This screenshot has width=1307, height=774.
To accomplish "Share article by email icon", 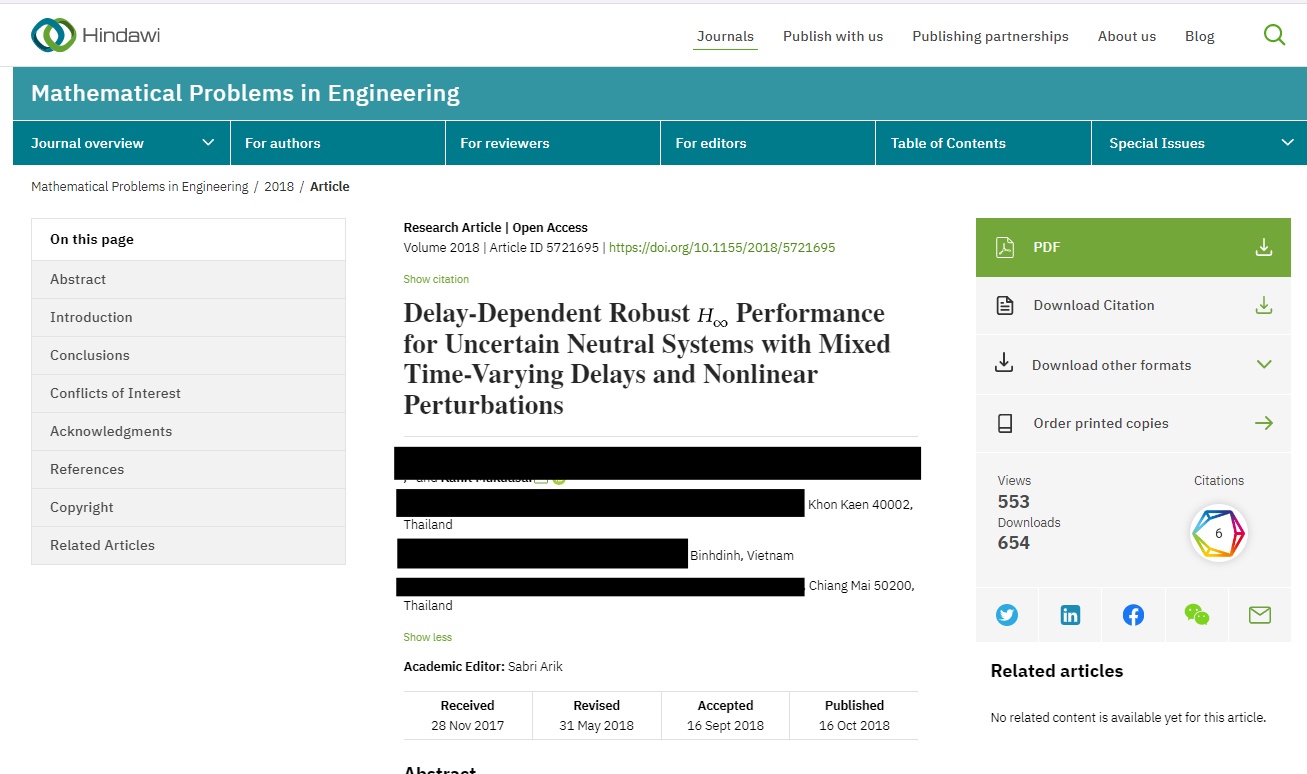I will [1259, 615].
